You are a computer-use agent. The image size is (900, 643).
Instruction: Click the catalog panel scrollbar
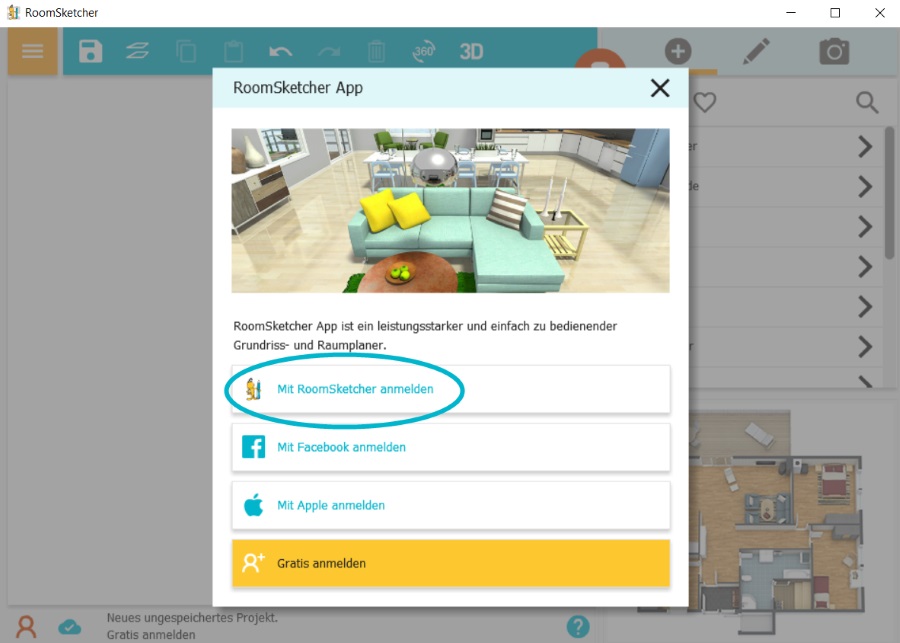889,193
